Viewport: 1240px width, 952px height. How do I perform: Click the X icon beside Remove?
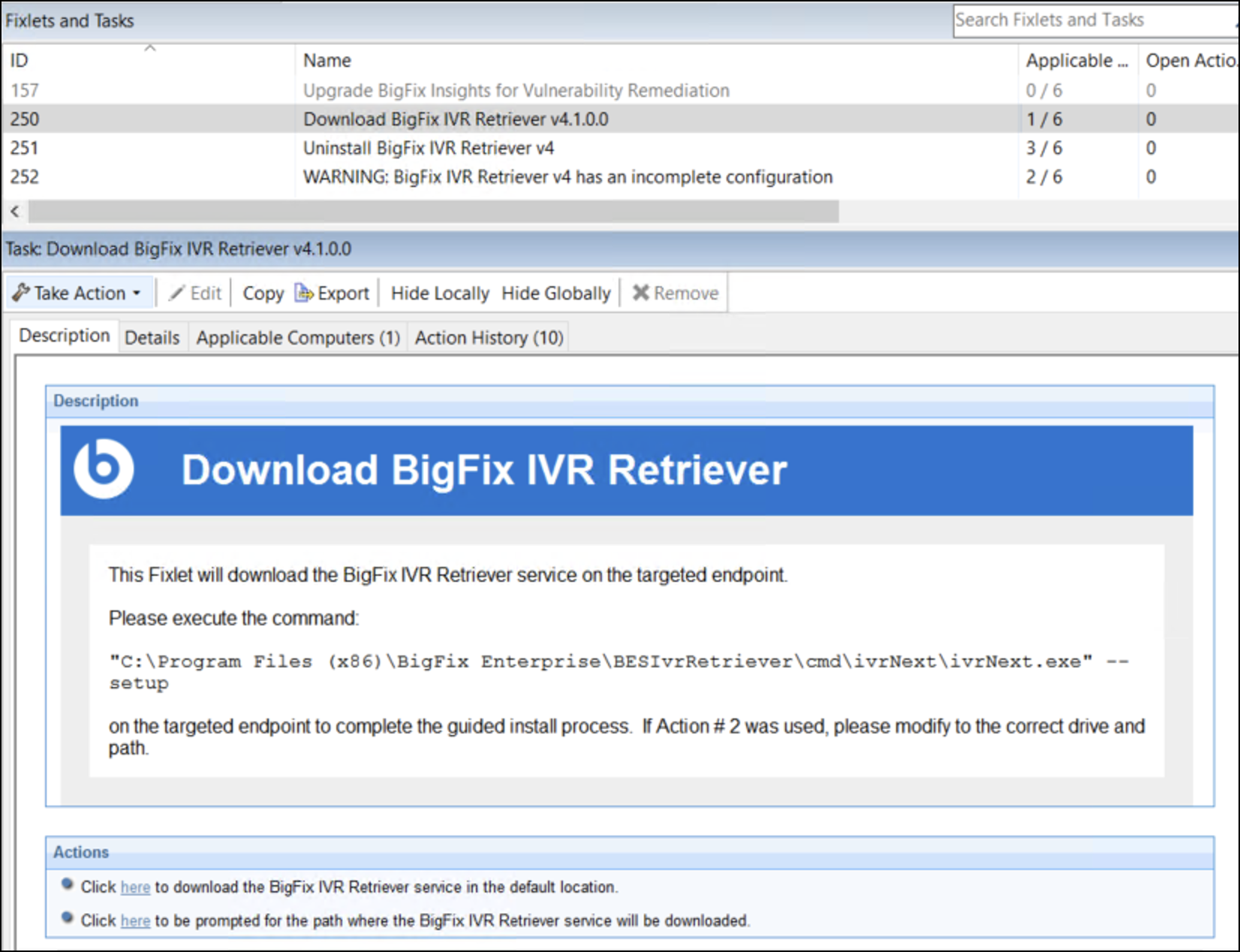click(x=640, y=292)
